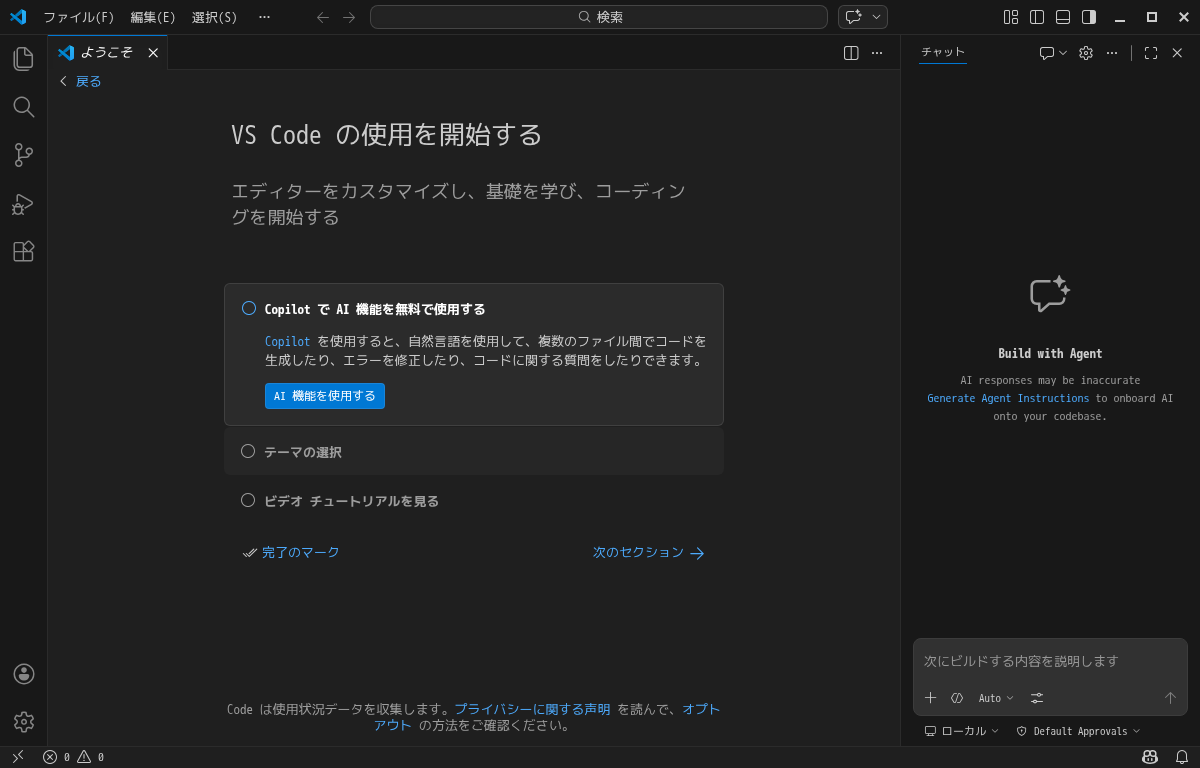Image resolution: width=1200 pixels, height=768 pixels.
Task: Open the Extensions view
Action: click(23, 251)
